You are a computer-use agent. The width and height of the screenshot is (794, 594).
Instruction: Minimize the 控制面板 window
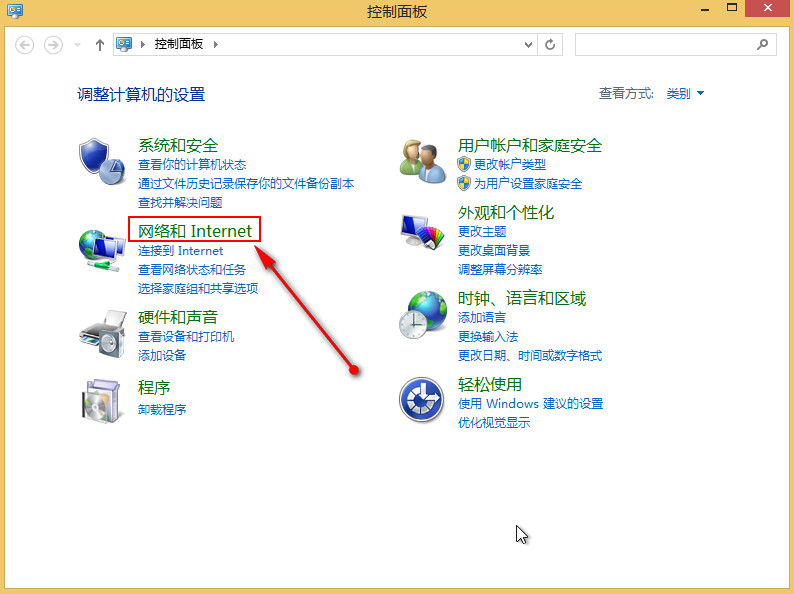click(705, 9)
